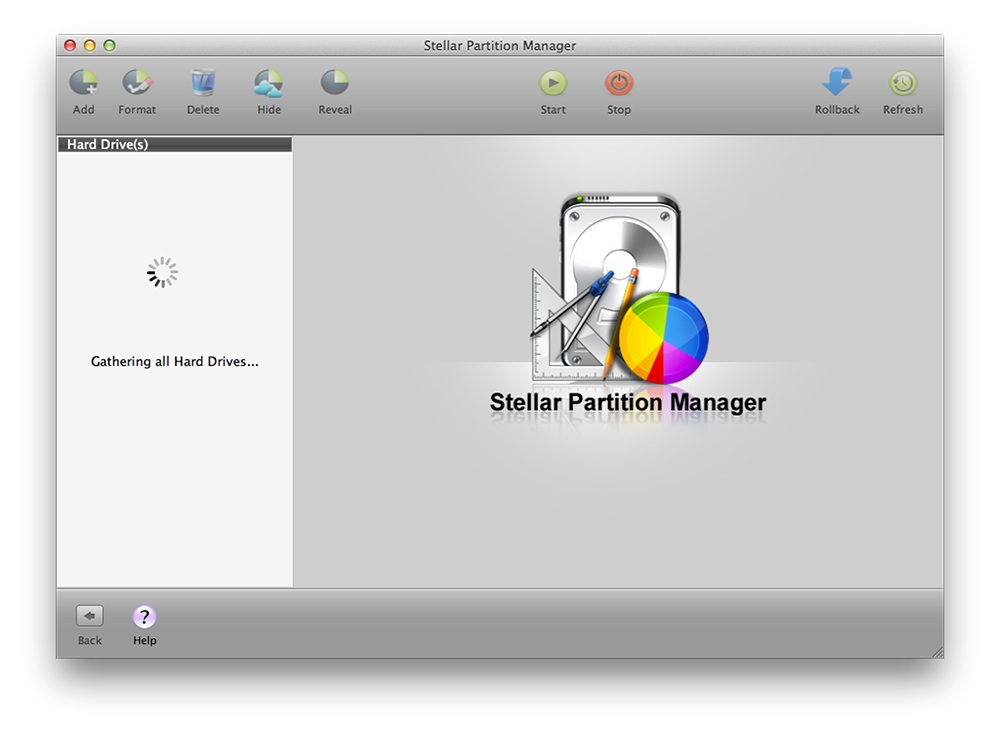This screenshot has height=736, width=1000.
Task: Maximize window with green button
Action: pyautogui.click(x=110, y=45)
